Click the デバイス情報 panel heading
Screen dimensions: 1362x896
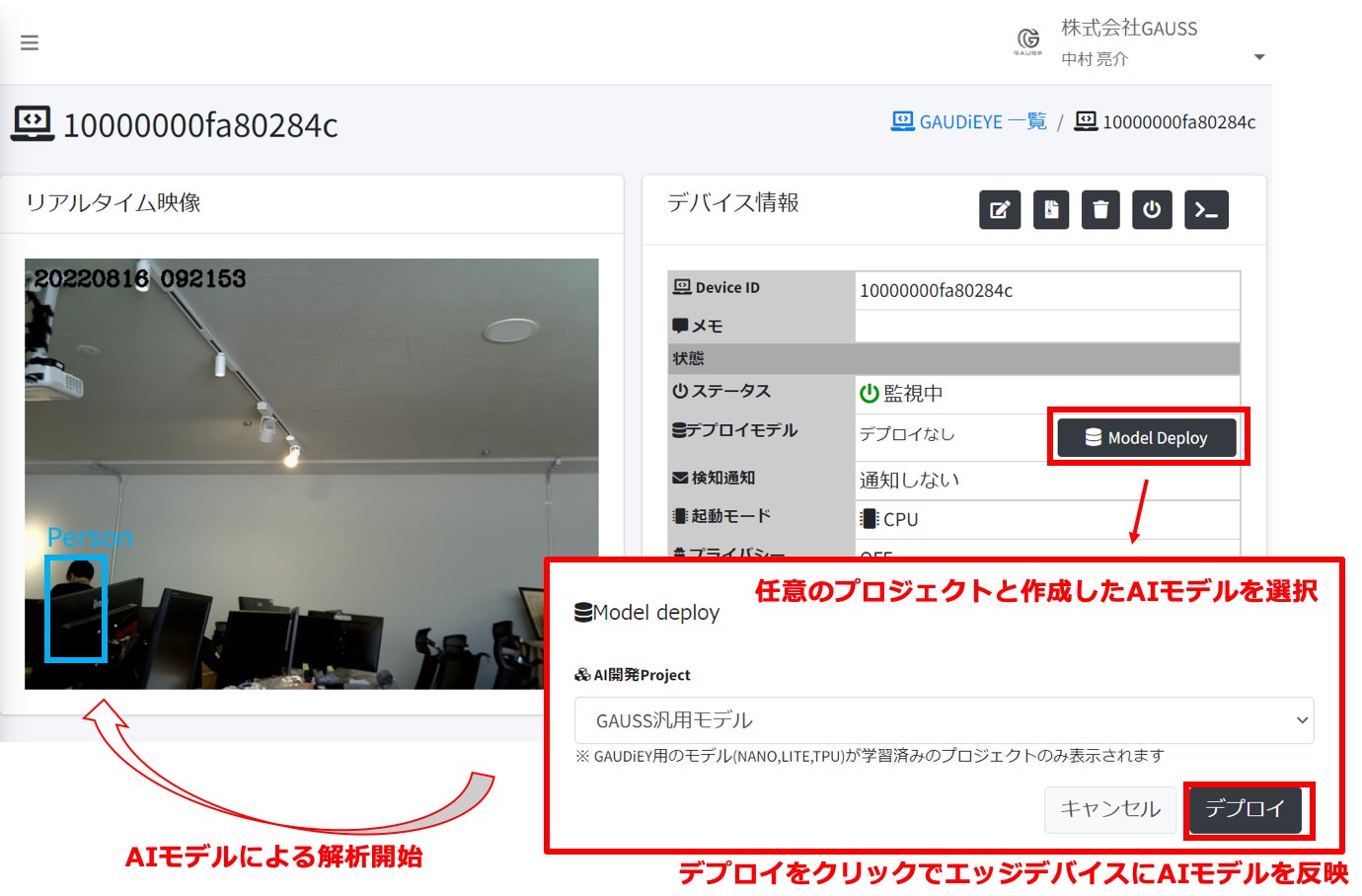coord(733,202)
